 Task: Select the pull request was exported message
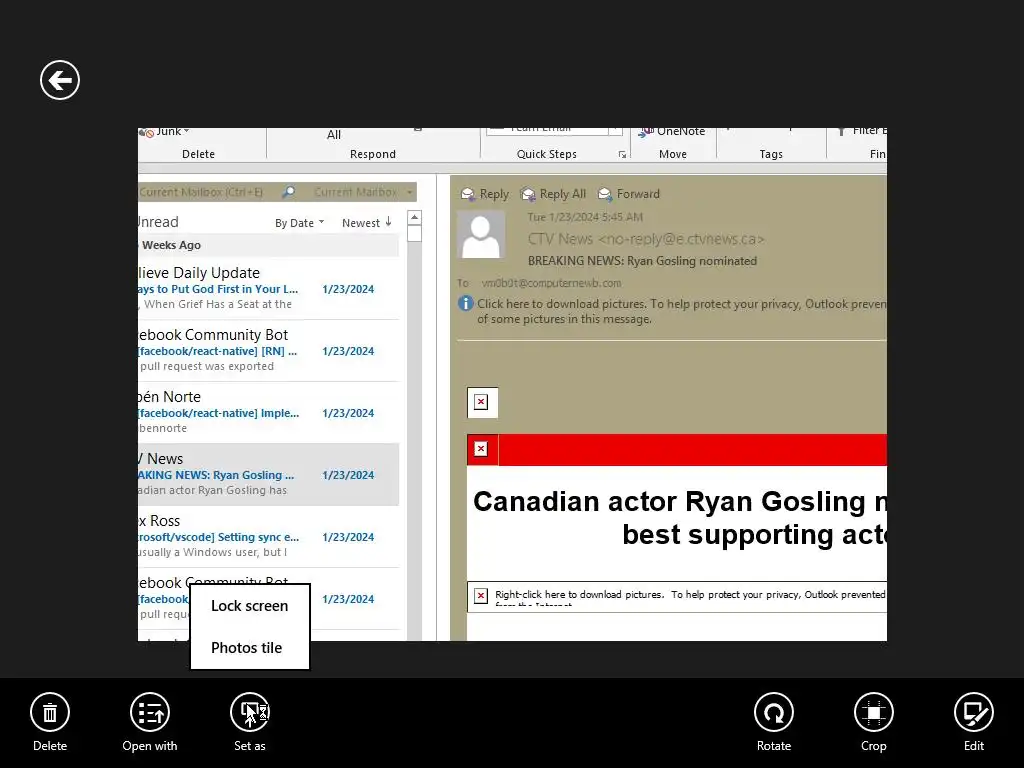[x=268, y=350]
